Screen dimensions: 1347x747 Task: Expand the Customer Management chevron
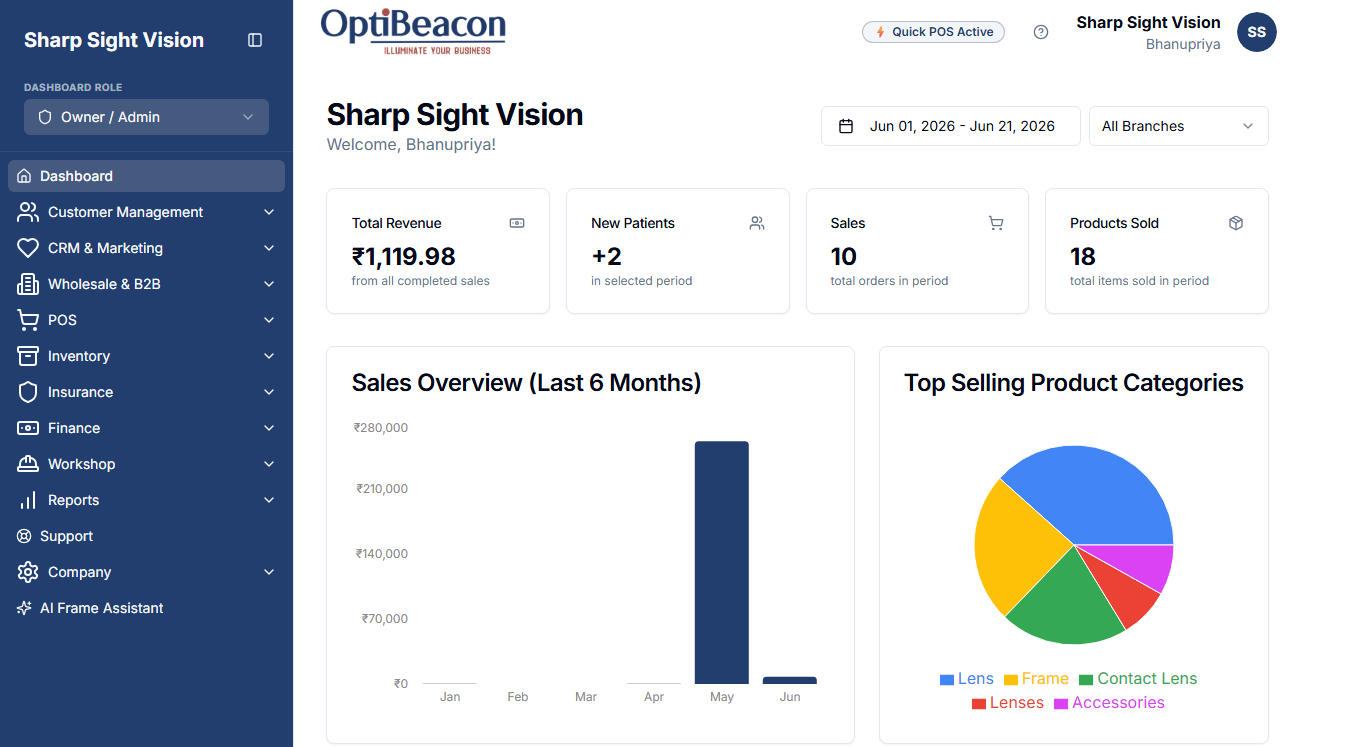pyautogui.click(x=269, y=212)
